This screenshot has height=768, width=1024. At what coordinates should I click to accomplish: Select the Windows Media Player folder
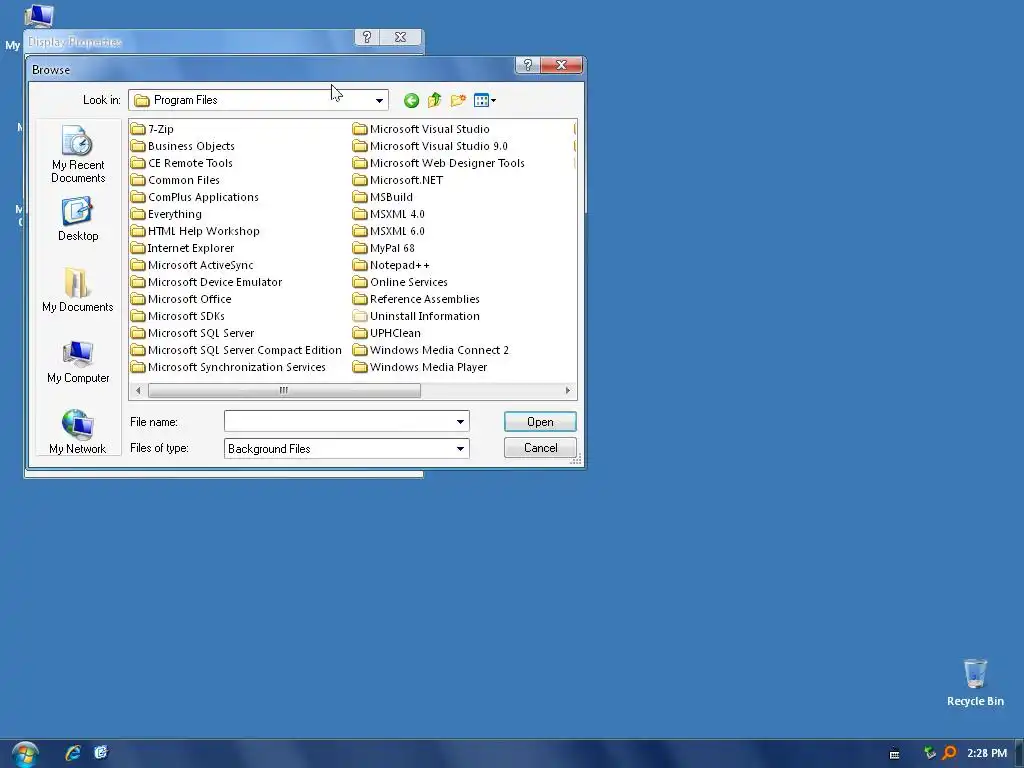click(420, 367)
